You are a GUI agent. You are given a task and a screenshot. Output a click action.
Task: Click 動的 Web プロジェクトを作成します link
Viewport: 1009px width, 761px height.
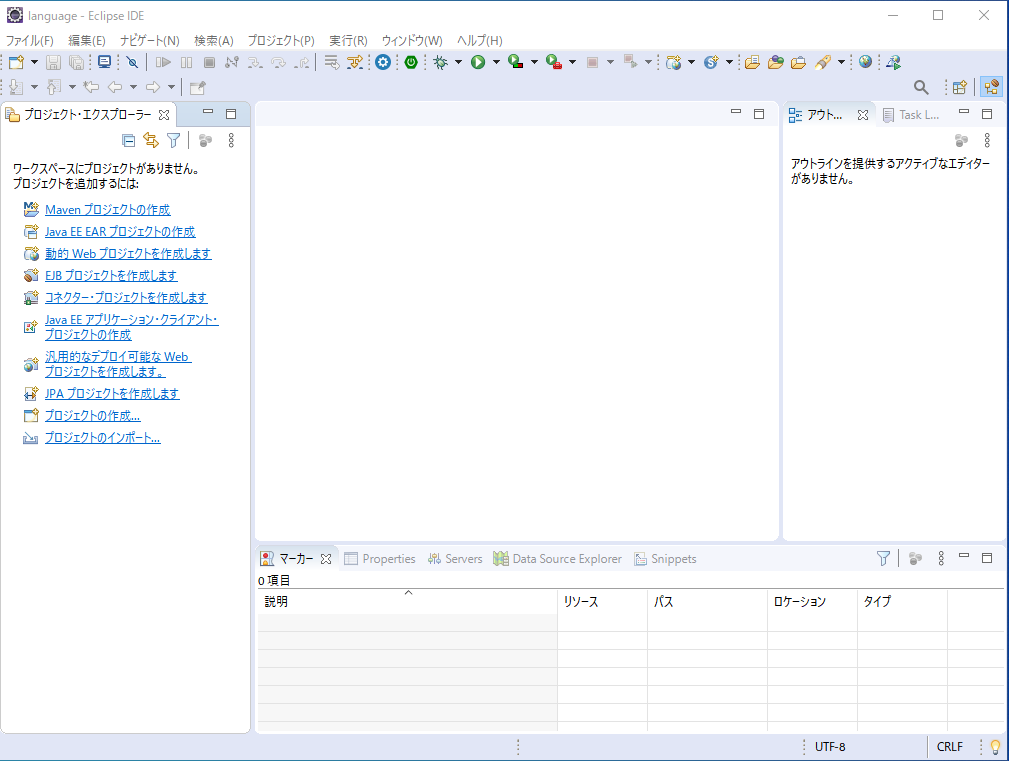tap(128, 253)
